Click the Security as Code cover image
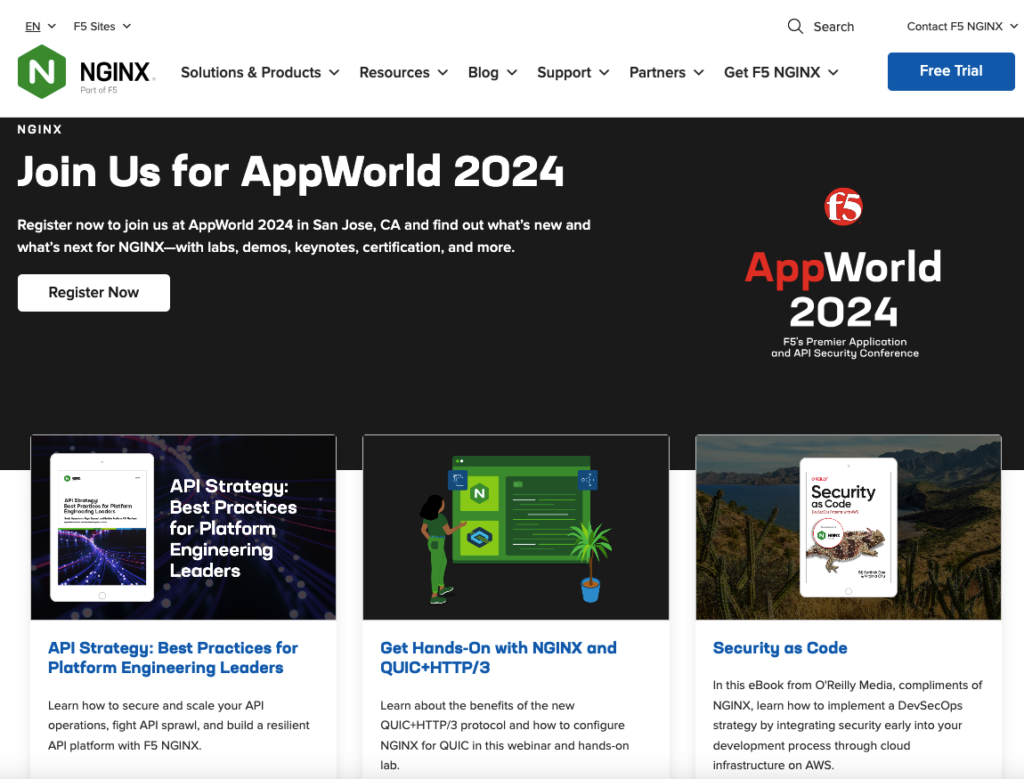The height and width of the screenshot is (779, 1024). point(847,527)
